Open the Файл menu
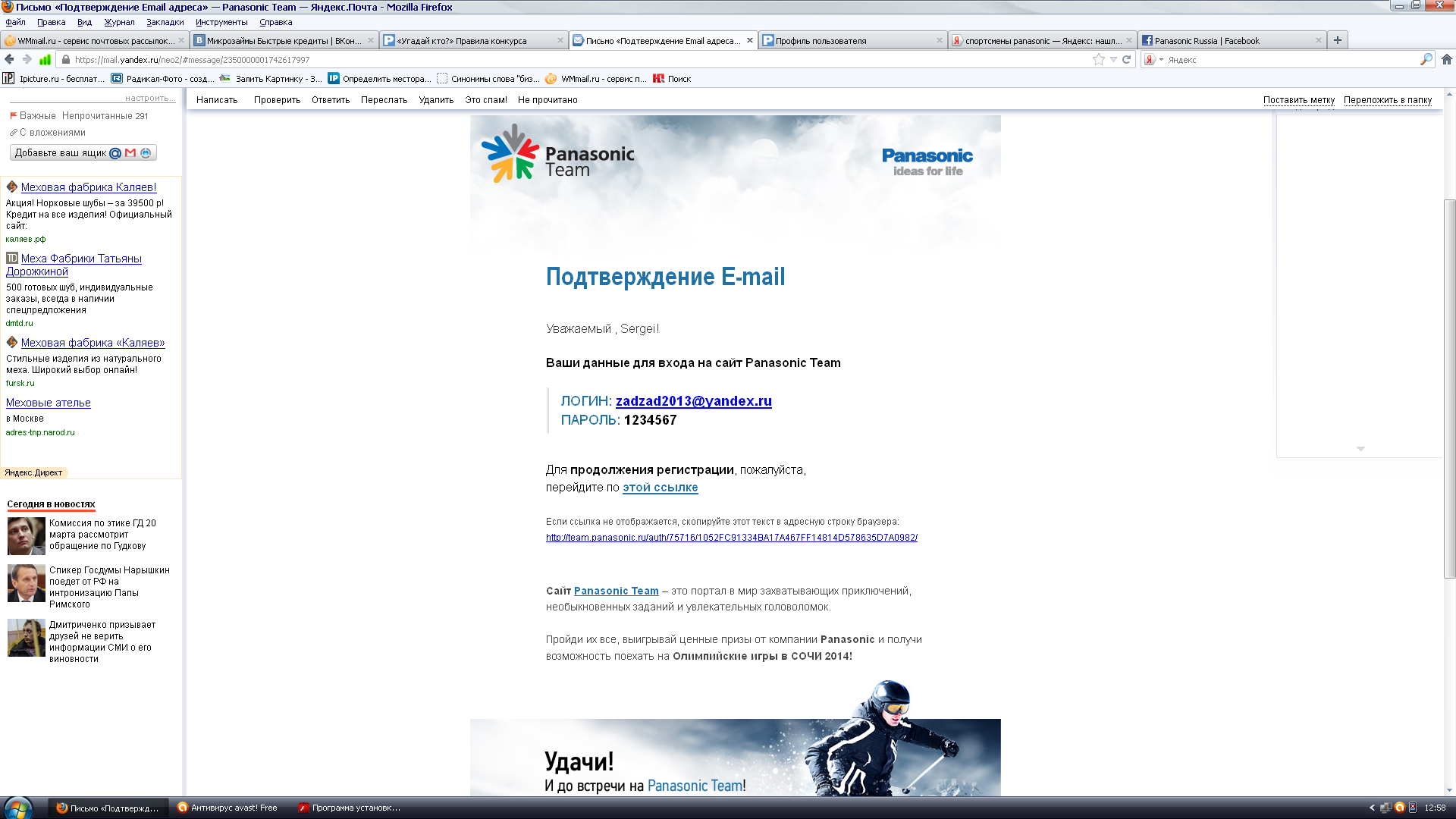Screen dimensions: 1456x819 pyautogui.click(x=15, y=22)
